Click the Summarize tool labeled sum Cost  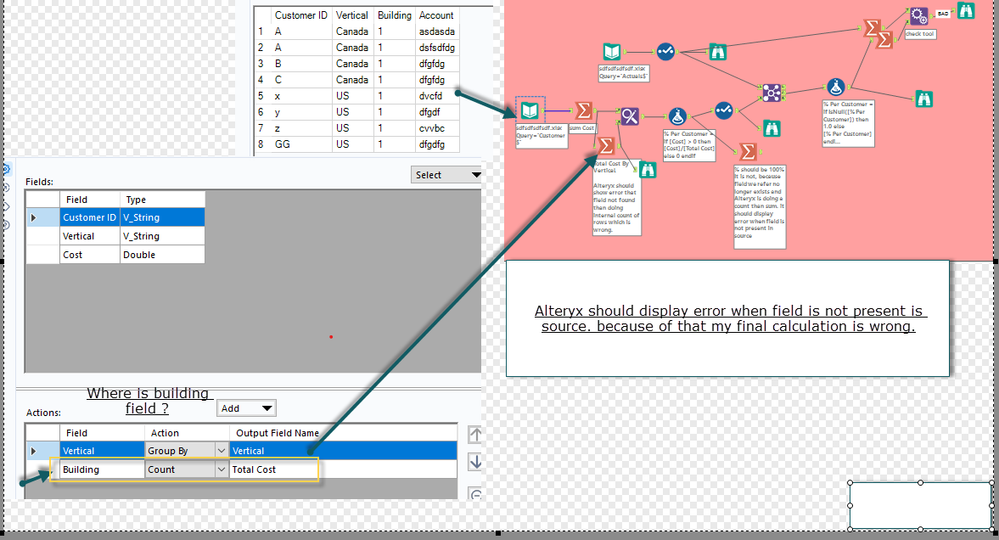(x=583, y=110)
